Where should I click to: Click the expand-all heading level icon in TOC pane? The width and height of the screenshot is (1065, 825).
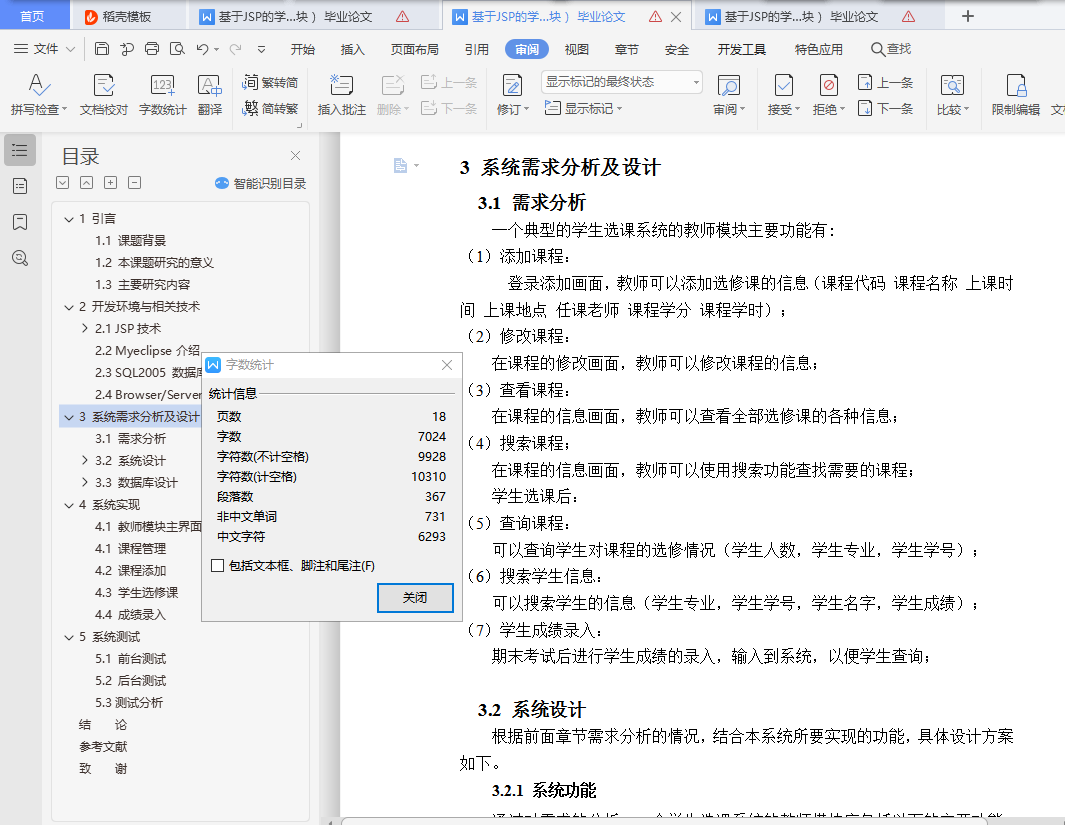pos(111,183)
